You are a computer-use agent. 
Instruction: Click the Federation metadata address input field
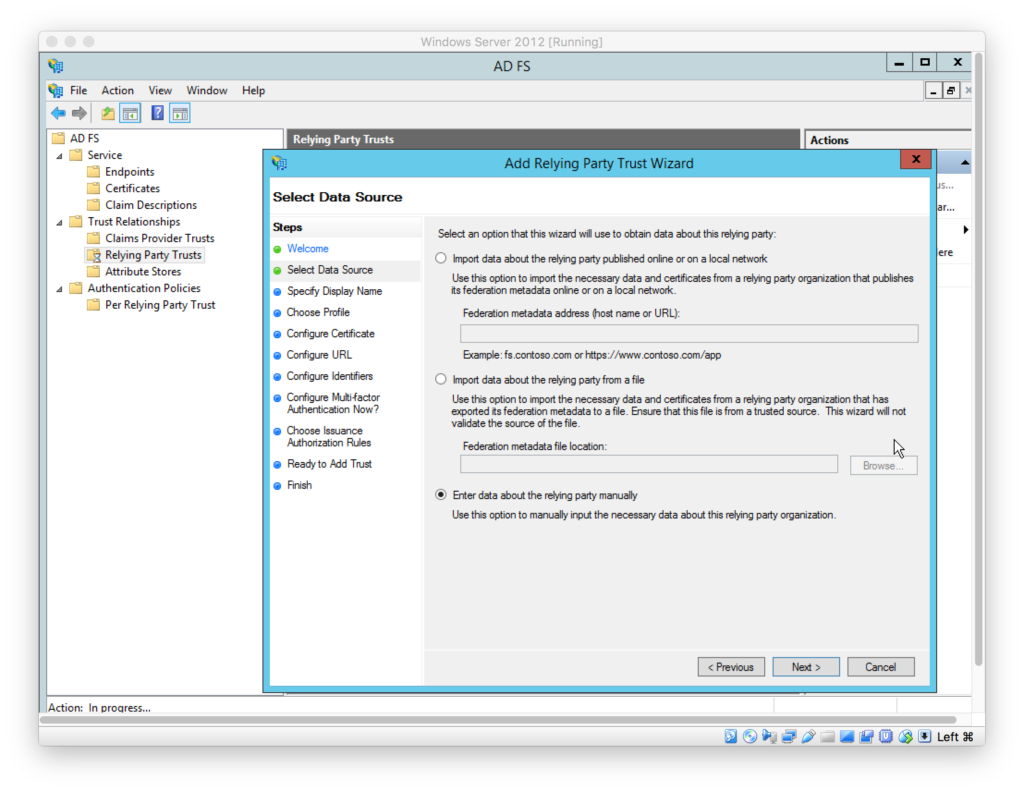tap(689, 334)
